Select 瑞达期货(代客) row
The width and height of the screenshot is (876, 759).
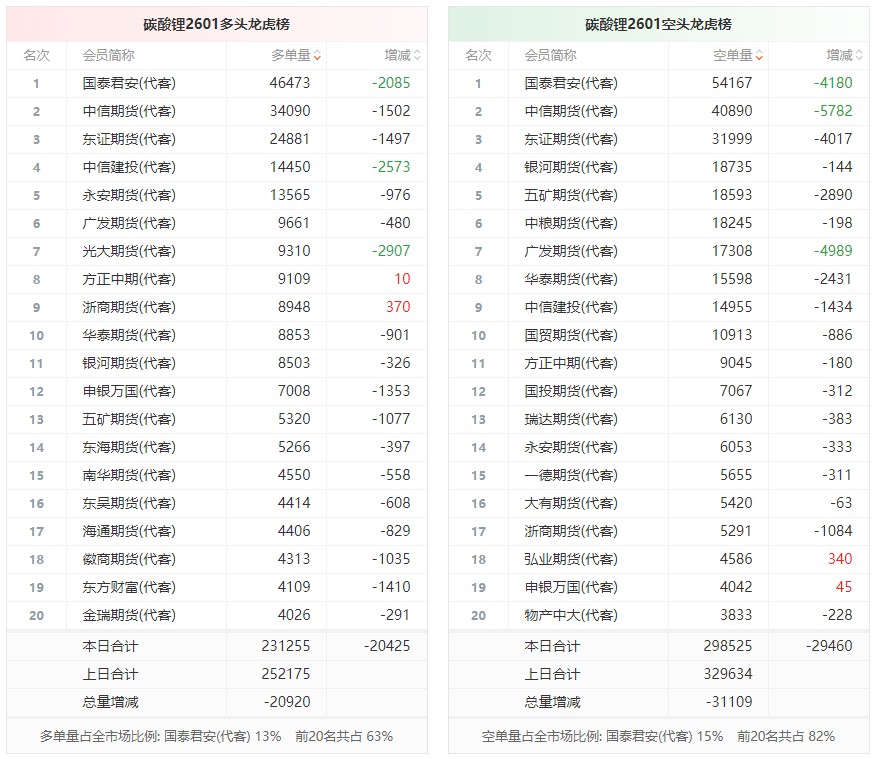pyautogui.click(x=659, y=419)
